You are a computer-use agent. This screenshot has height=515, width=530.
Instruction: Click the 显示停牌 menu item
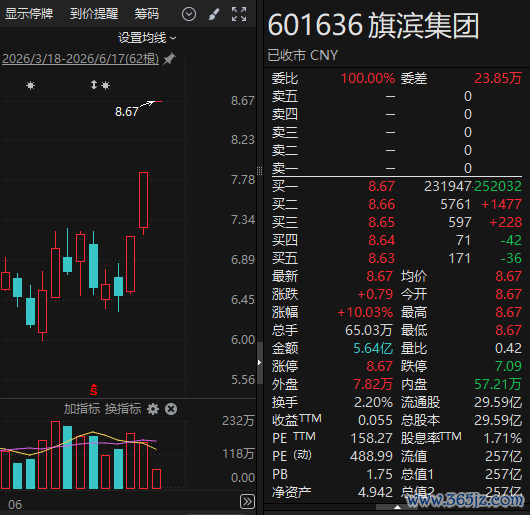[29, 14]
